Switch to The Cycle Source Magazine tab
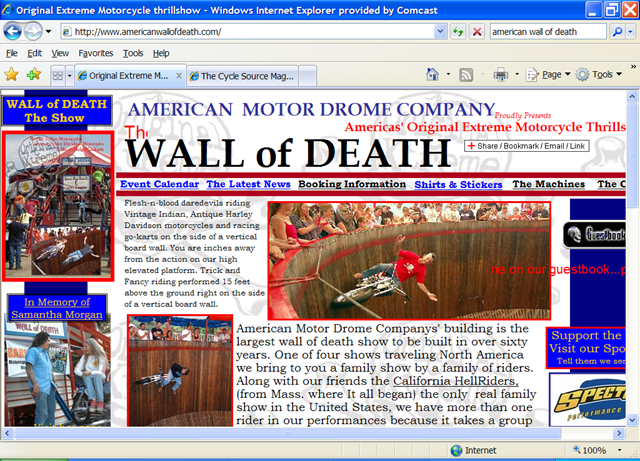 (247, 75)
